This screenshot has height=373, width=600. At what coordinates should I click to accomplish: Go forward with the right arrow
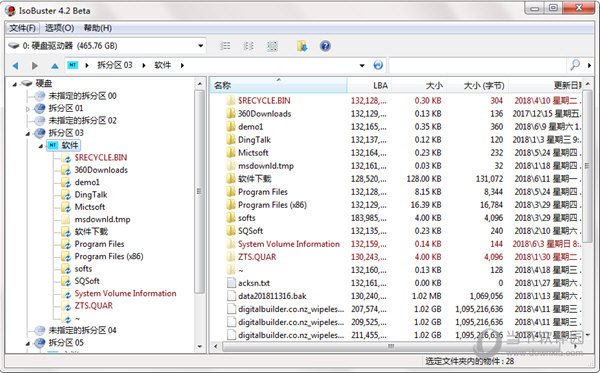pyautogui.click(x=34, y=66)
